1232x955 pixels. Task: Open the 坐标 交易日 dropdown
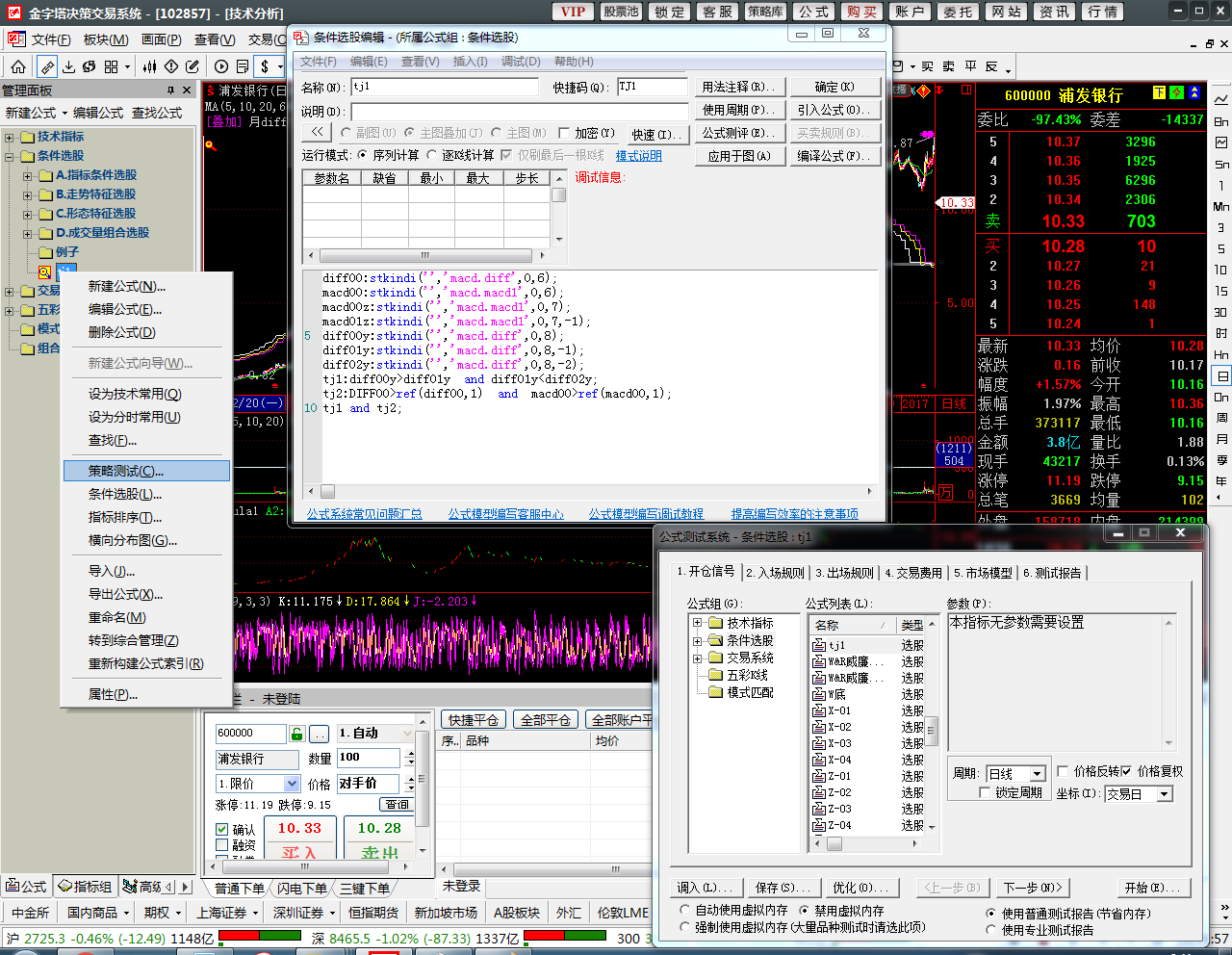pyautogui.click(x=1165, y=794)
